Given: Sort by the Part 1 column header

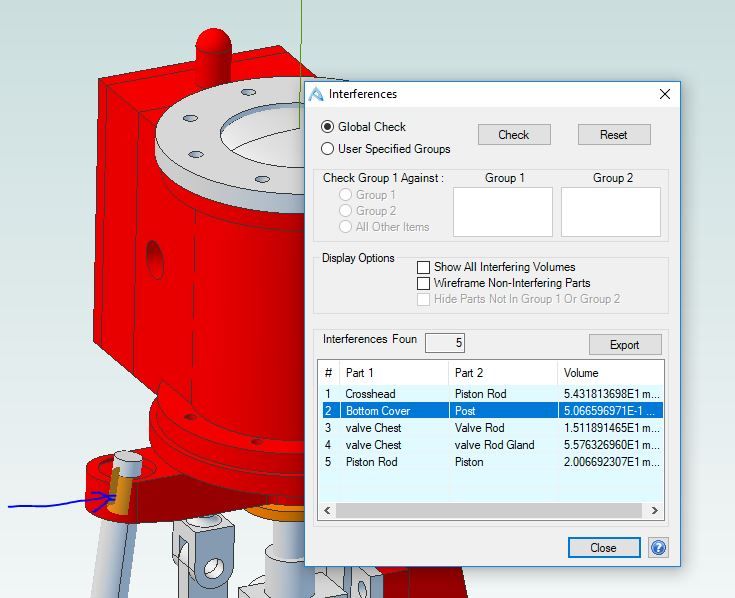Looking at the screenshot, I should tap(394, 373).
